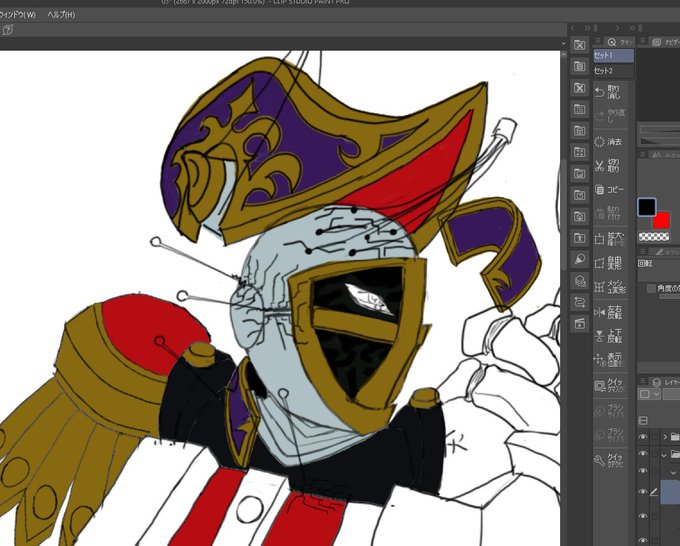The image size is (680, 546).
Task: Hide the expanded folder layer via its eye
Action: [x=643, y=454]
